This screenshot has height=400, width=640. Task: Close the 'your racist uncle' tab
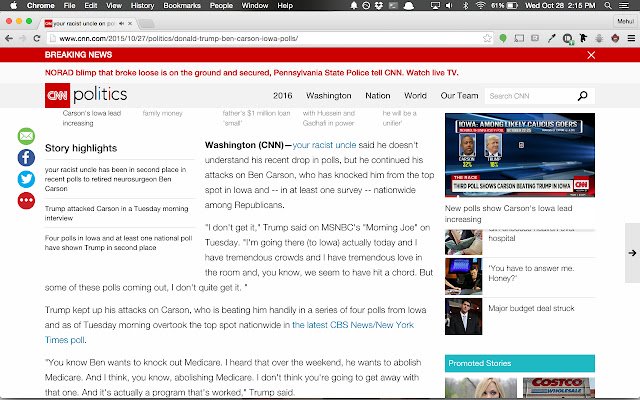130,24
